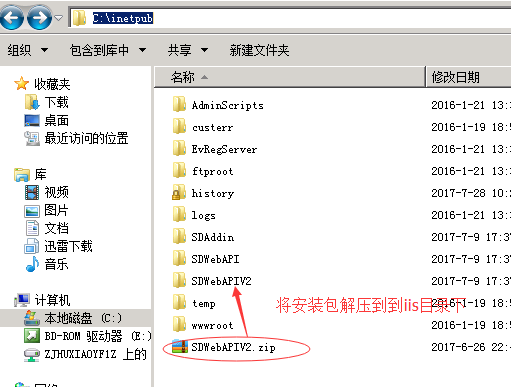Image resolution: width=511 pixels, height=387 pixels.
Task: Click the SDWebAPI folder name text
Action: point(215,259)
